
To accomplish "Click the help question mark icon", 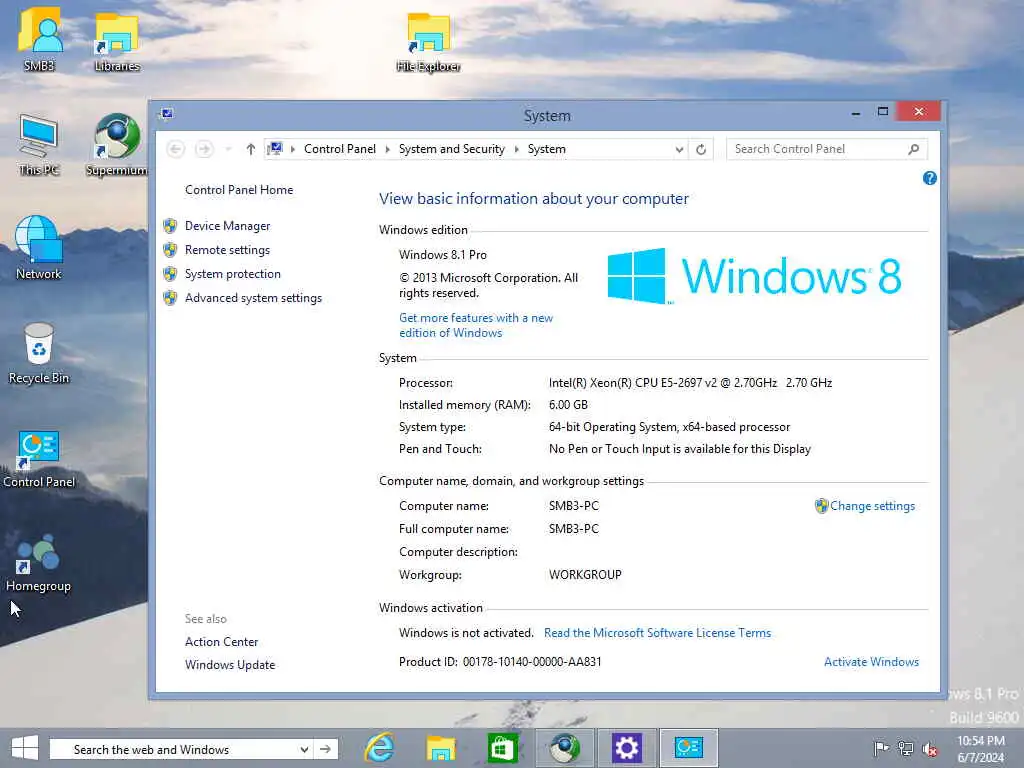I will [x=929, y=178].
